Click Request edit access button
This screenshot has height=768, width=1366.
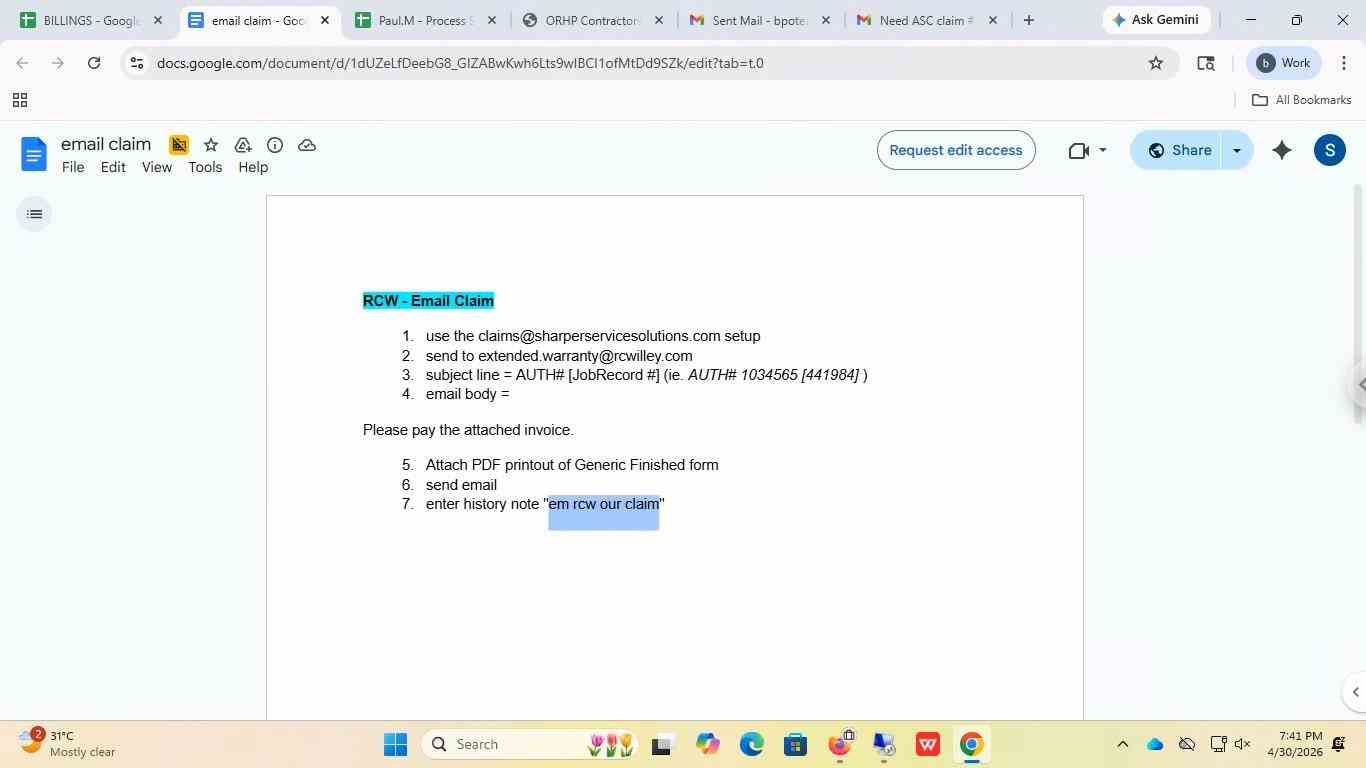pyautogui.click(x=956, y=150)
